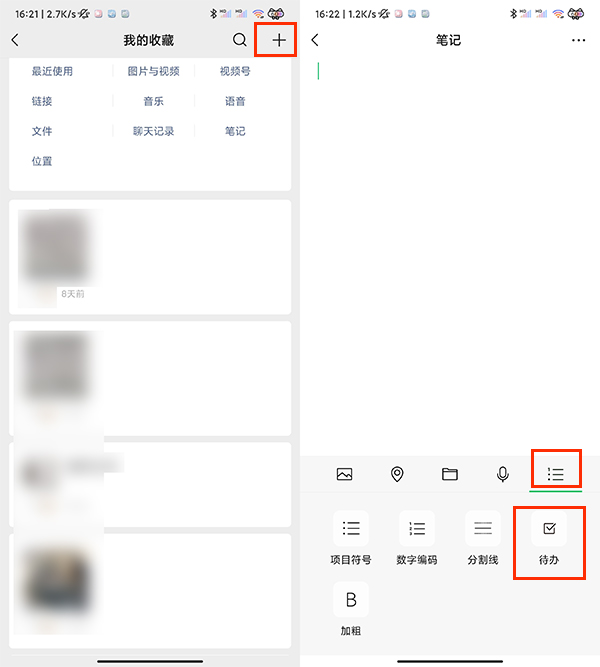This screenshot has height=667, width=600.
Task: Apply 项目符号 bullet list
Action: click(351, 539)
